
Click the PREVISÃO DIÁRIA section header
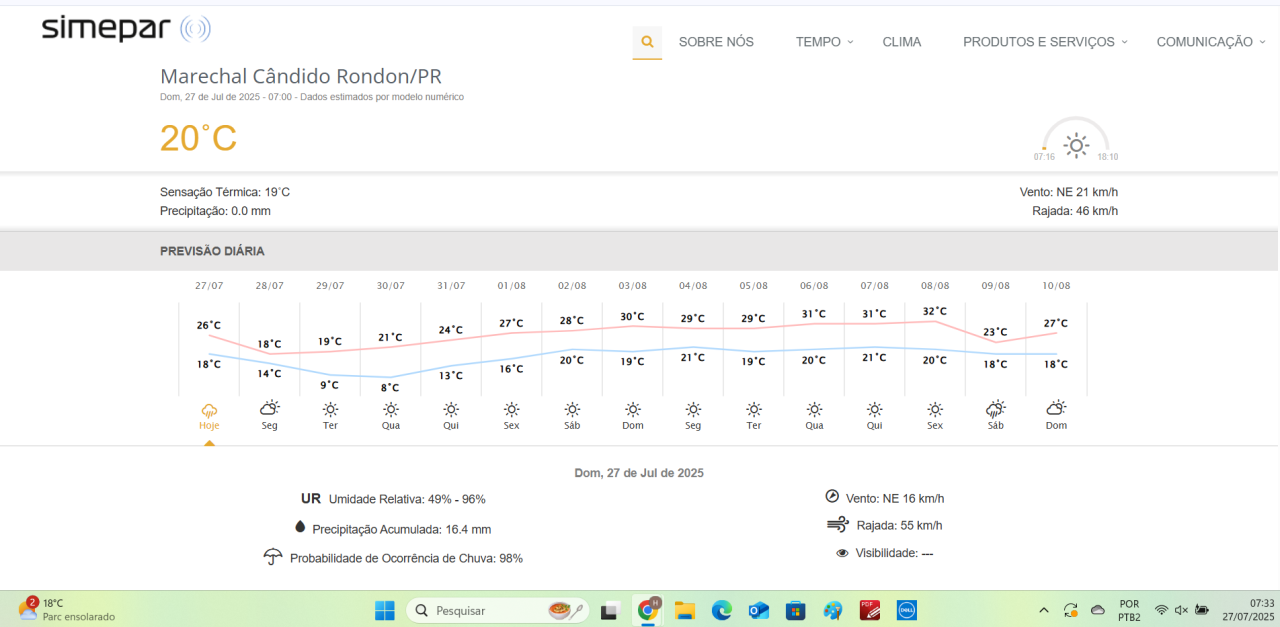tap(212, 251)
